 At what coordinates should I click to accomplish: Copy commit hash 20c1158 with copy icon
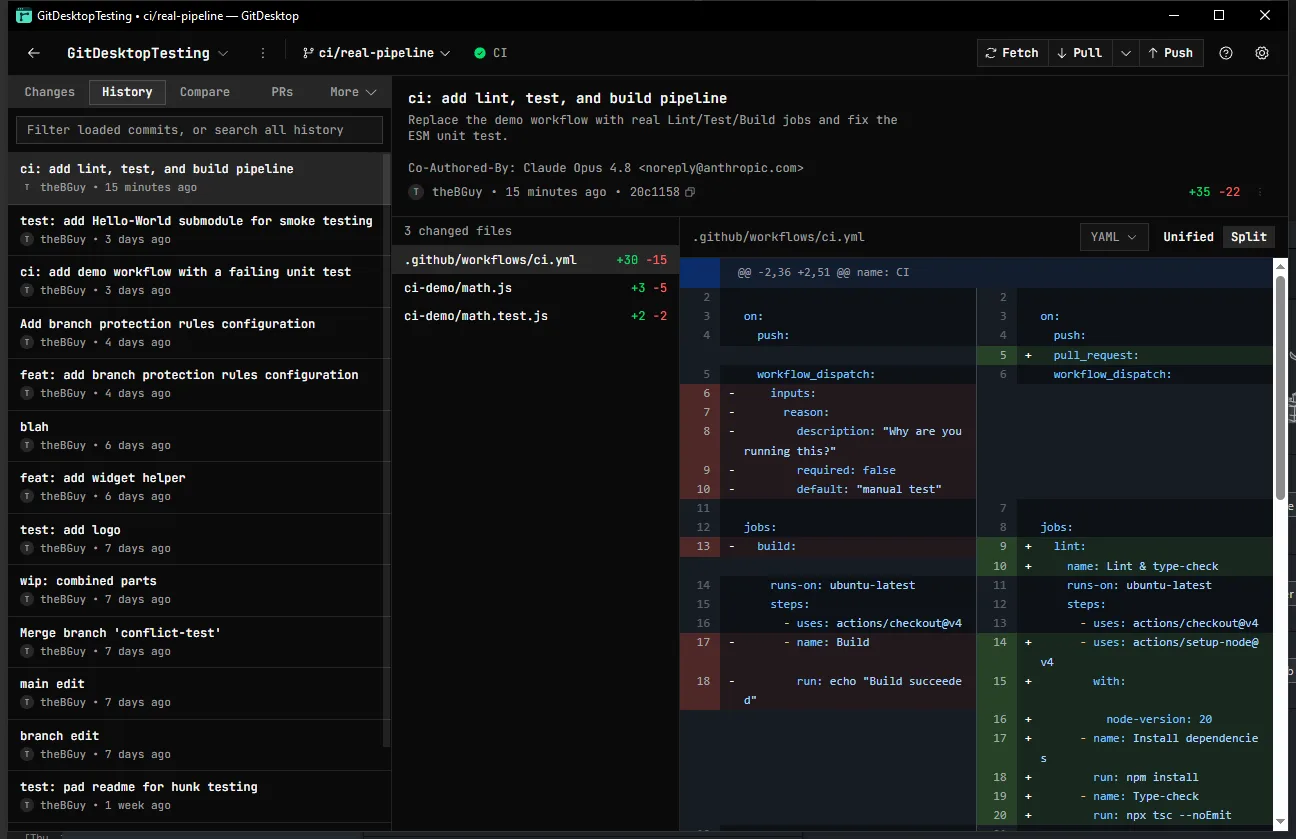click(689, 192)
